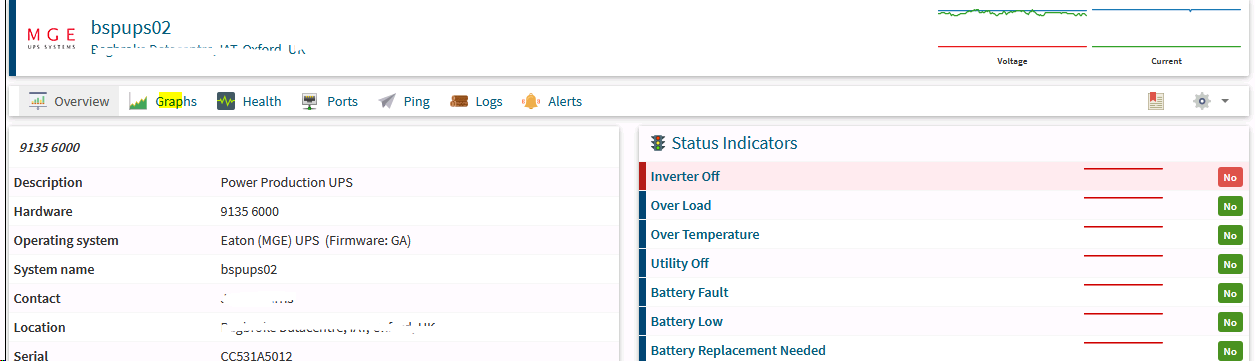Click the Logs wood-stack icon
The height and width of the screenshot is (361, 1255).
point(459,101)
